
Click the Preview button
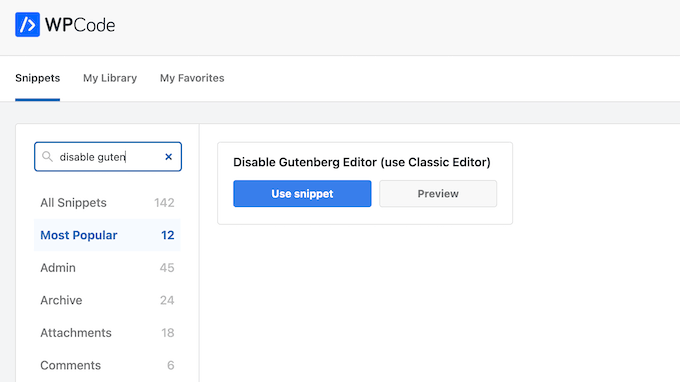(x=438, y=193)
